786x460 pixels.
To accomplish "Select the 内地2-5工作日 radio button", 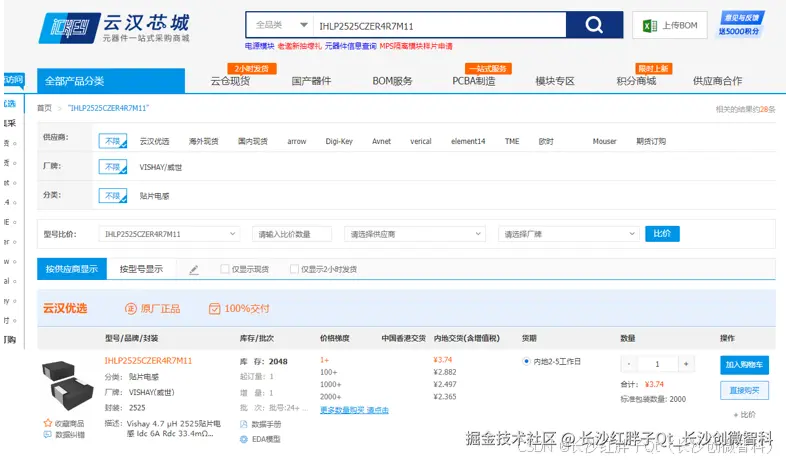I will [x=526, y=361].
